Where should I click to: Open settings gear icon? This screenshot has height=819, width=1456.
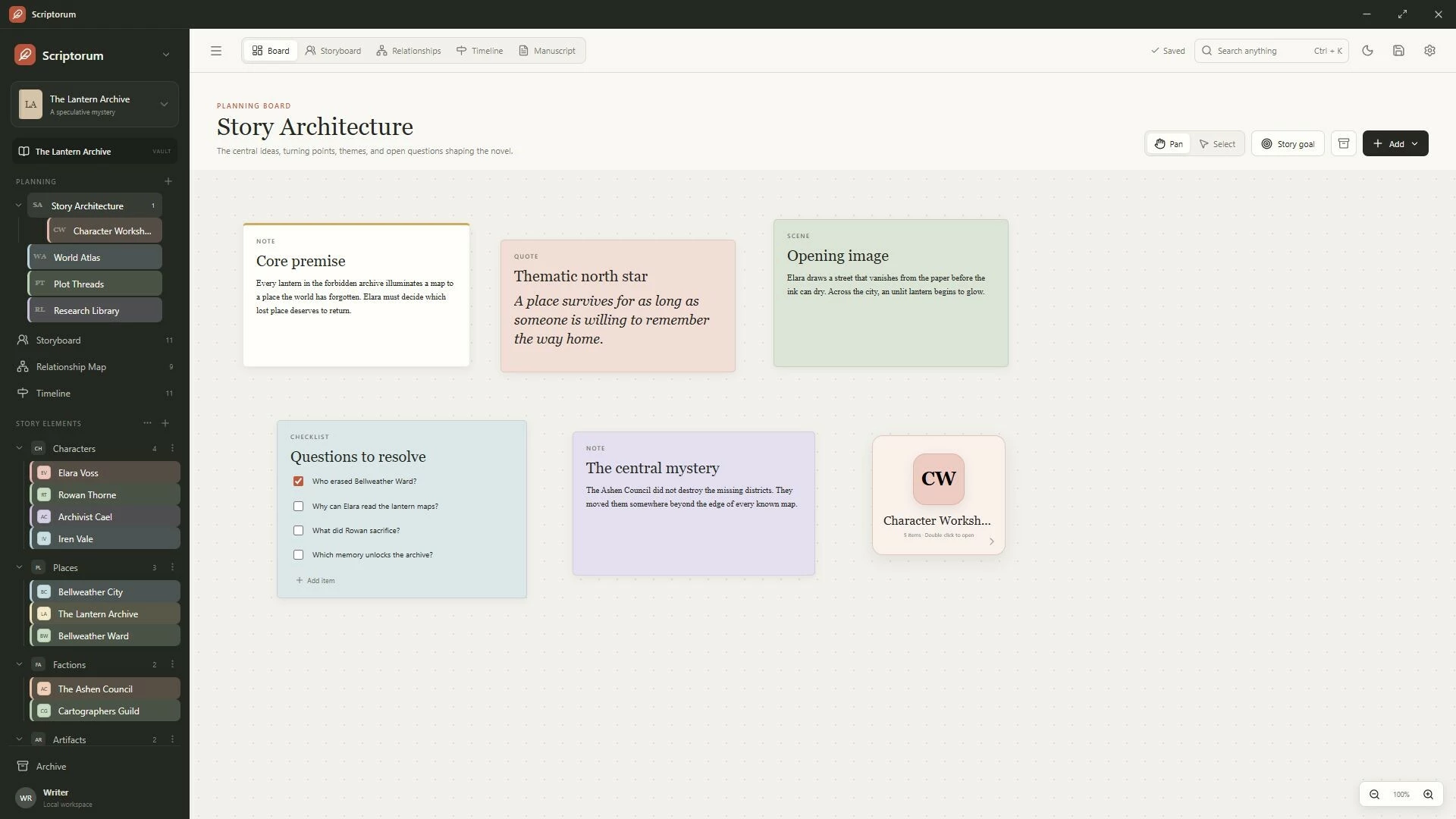1429,51
